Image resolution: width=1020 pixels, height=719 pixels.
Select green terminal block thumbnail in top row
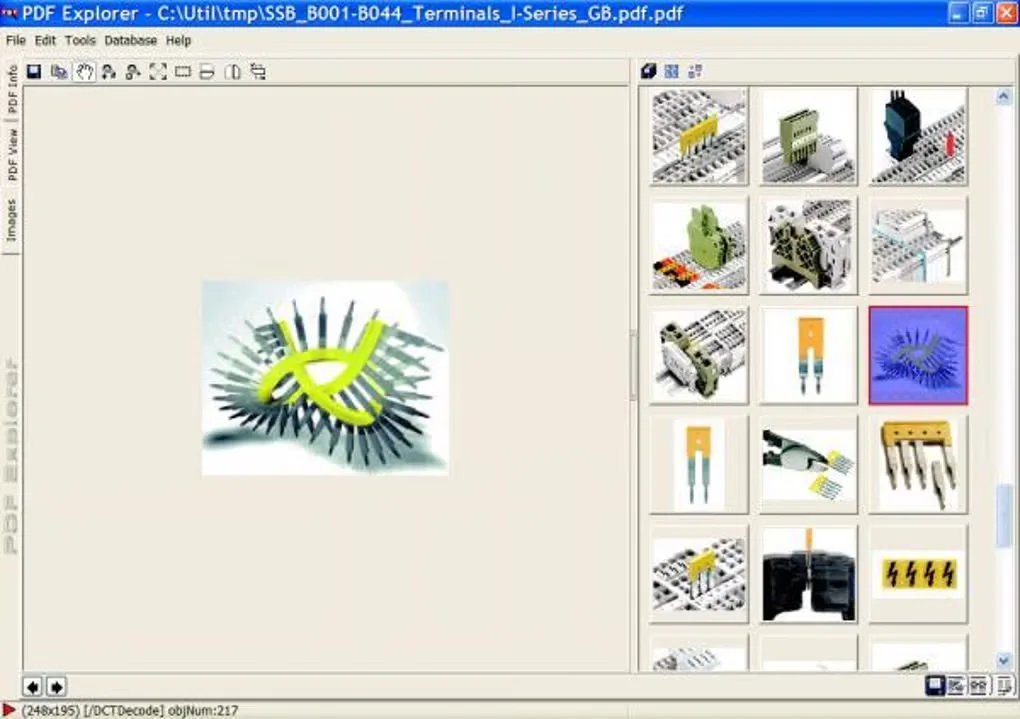pyautogui.click(x=809, y=137)
